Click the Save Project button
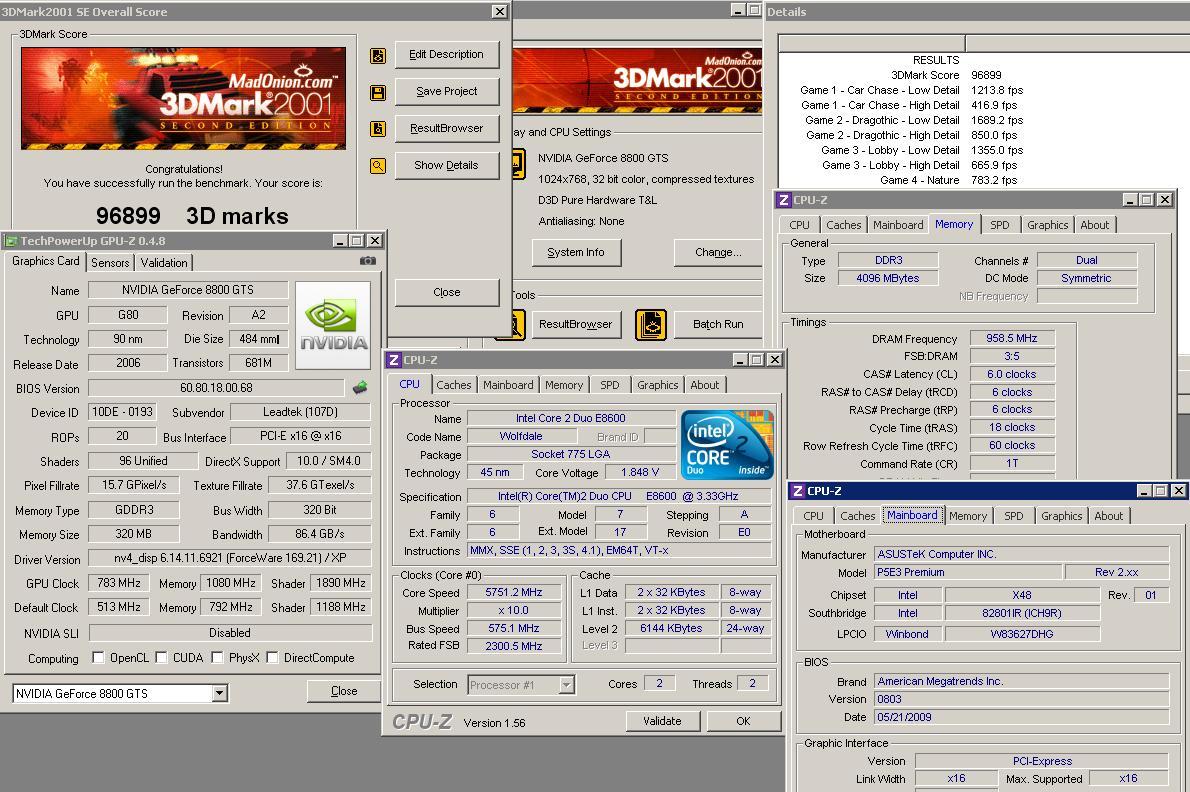The width and height of the screenshot is (1190, 792). point(446,91)
